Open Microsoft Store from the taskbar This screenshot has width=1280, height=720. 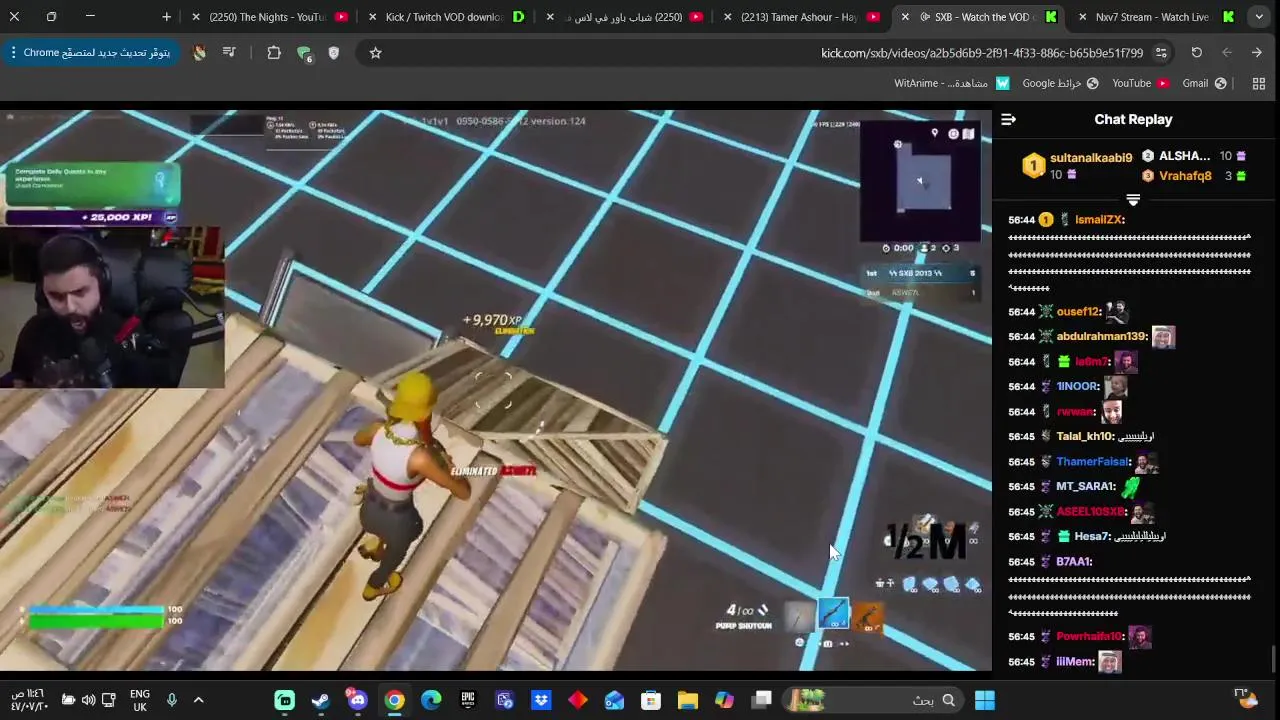[x=651, y=700]
